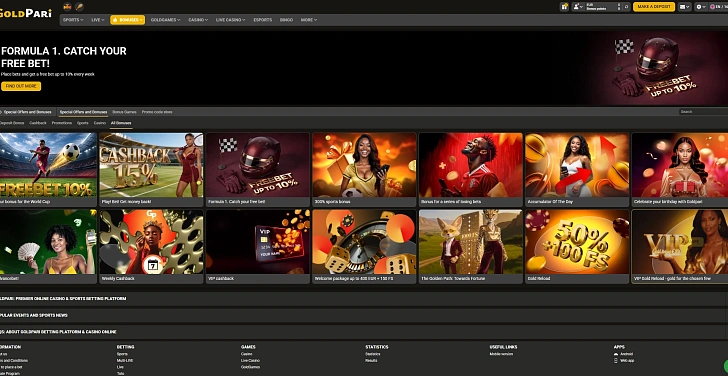The height and width of the screenshot is (376, 728).
Task: Open the cricket bat shortcut icon
Action: pos(79,7)
